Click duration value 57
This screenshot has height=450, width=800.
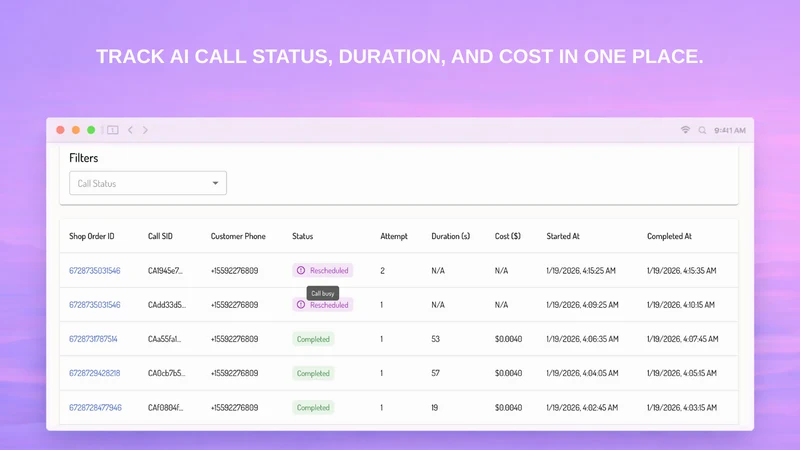pyautogui.click(x=435, y=373)
